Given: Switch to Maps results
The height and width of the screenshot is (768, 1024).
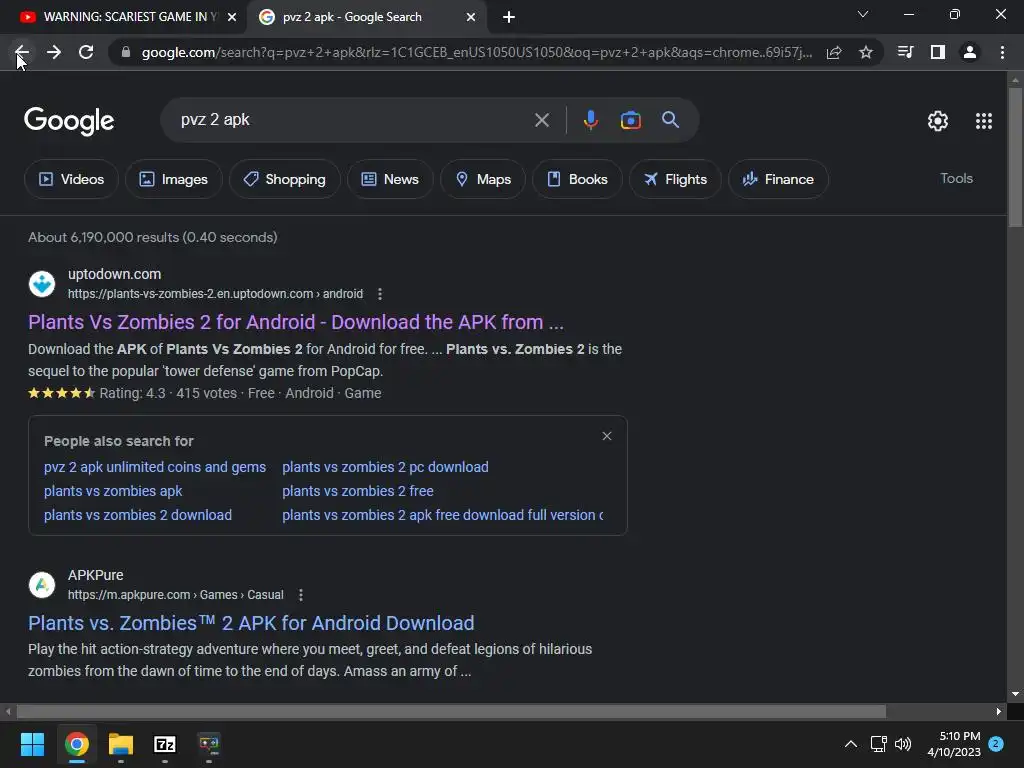Looking at the screenshot, I should click(x=483, y=179).
